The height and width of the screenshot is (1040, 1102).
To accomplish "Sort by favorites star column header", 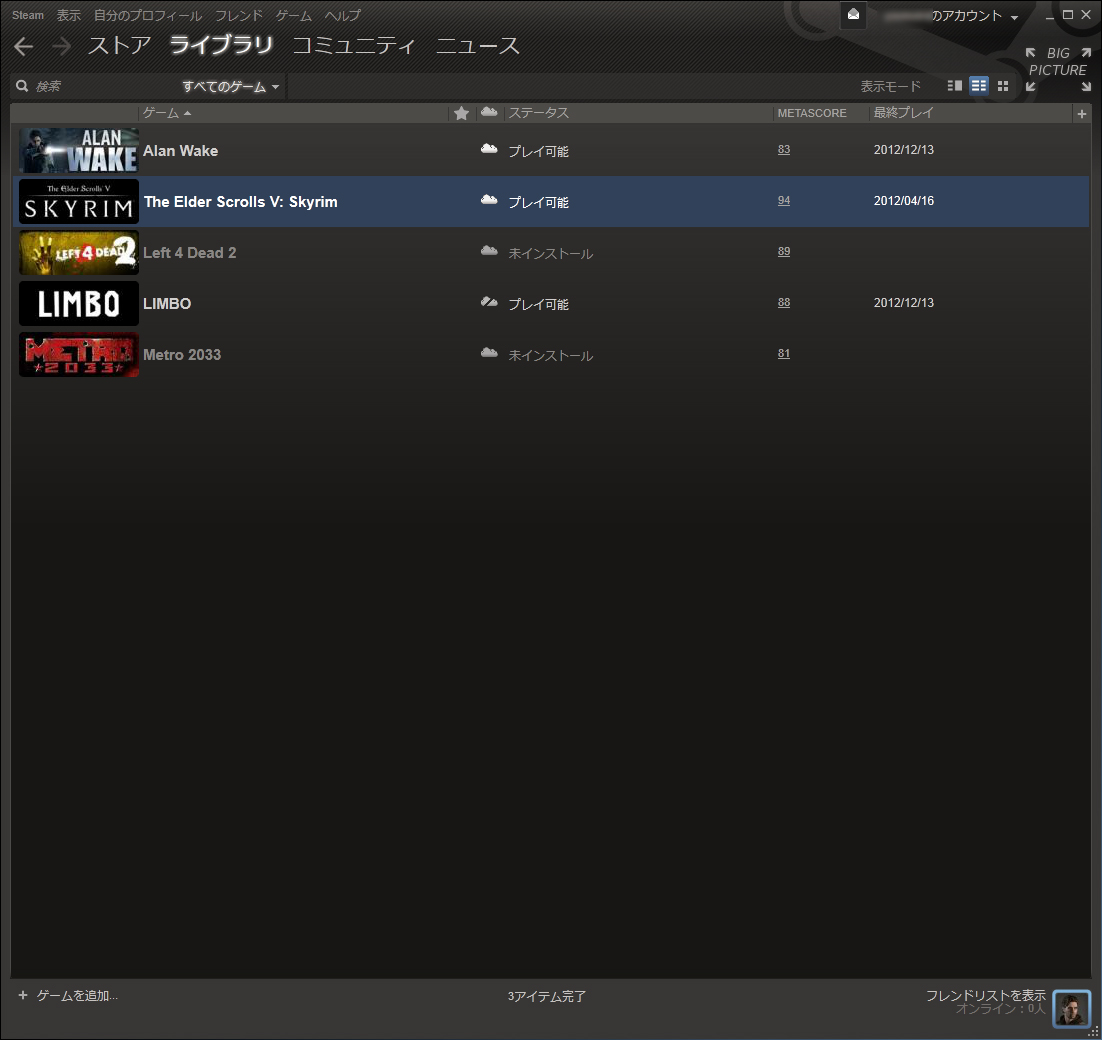I will click(x=461, y=113).
